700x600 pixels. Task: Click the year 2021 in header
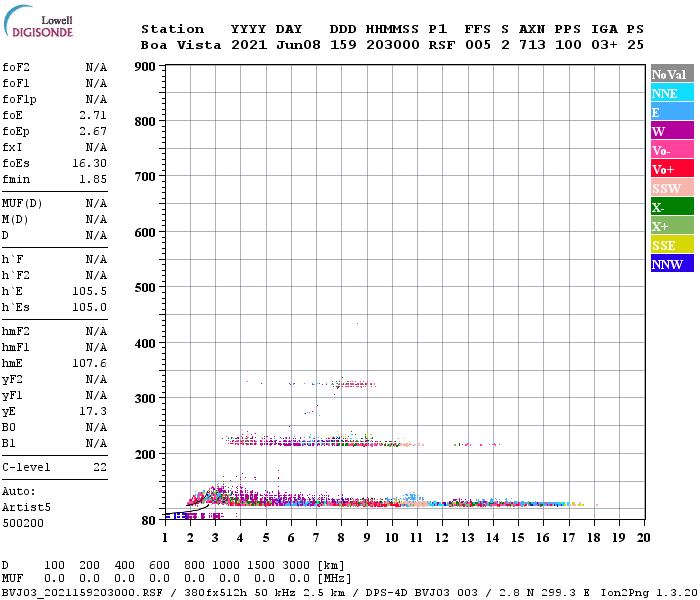pyautogui.click(x=249, y=45)
